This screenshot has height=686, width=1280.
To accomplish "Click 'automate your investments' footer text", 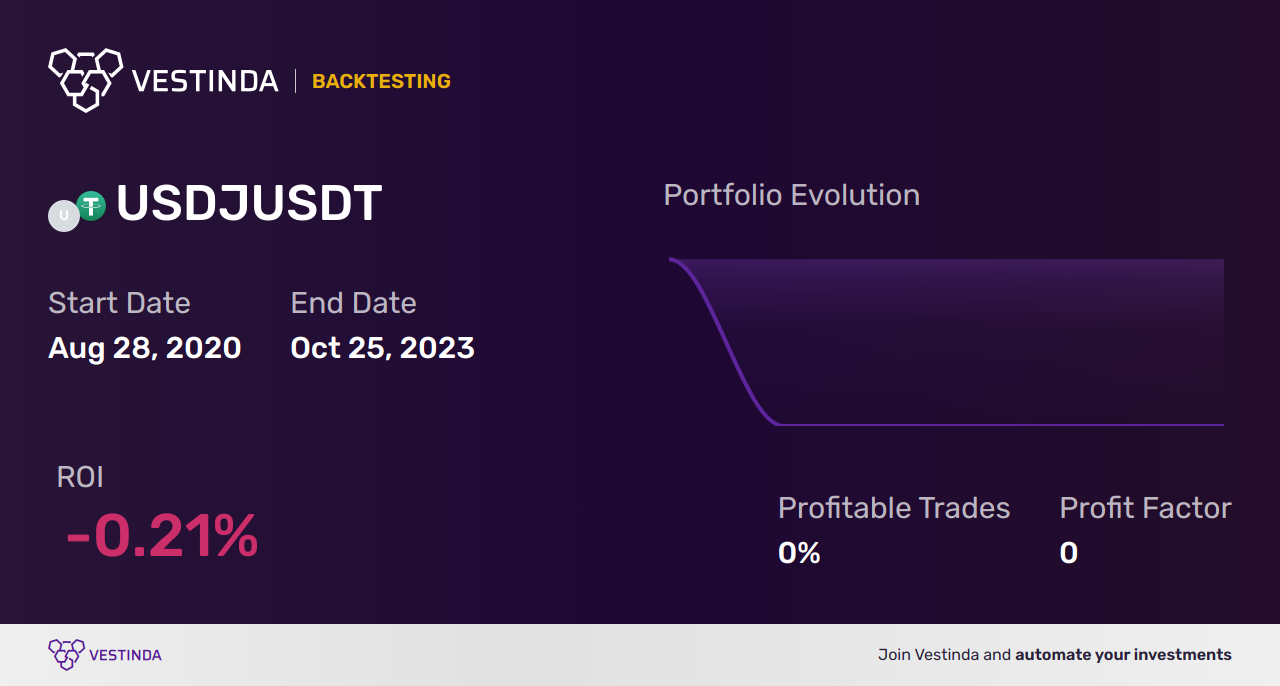I will pyautogui.click(x=1123, y=655).
